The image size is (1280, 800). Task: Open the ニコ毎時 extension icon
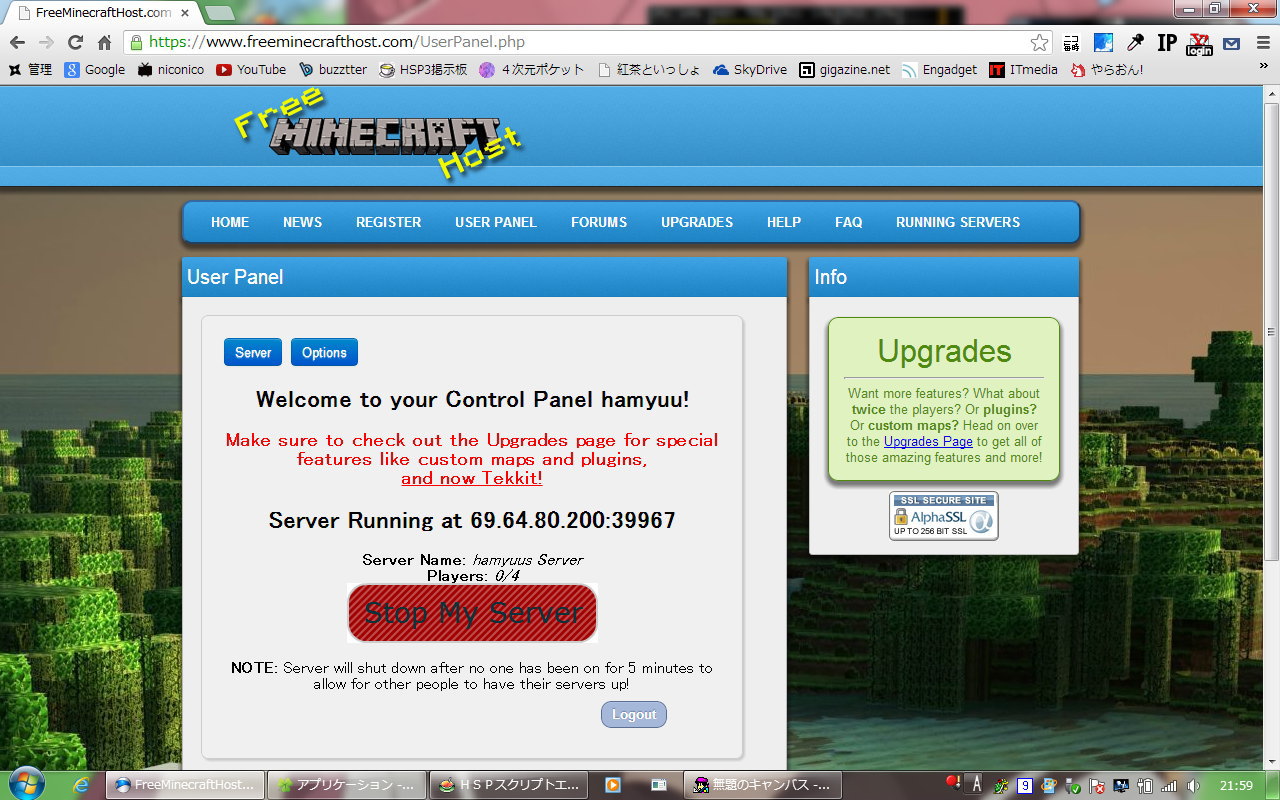point(1072,42)
